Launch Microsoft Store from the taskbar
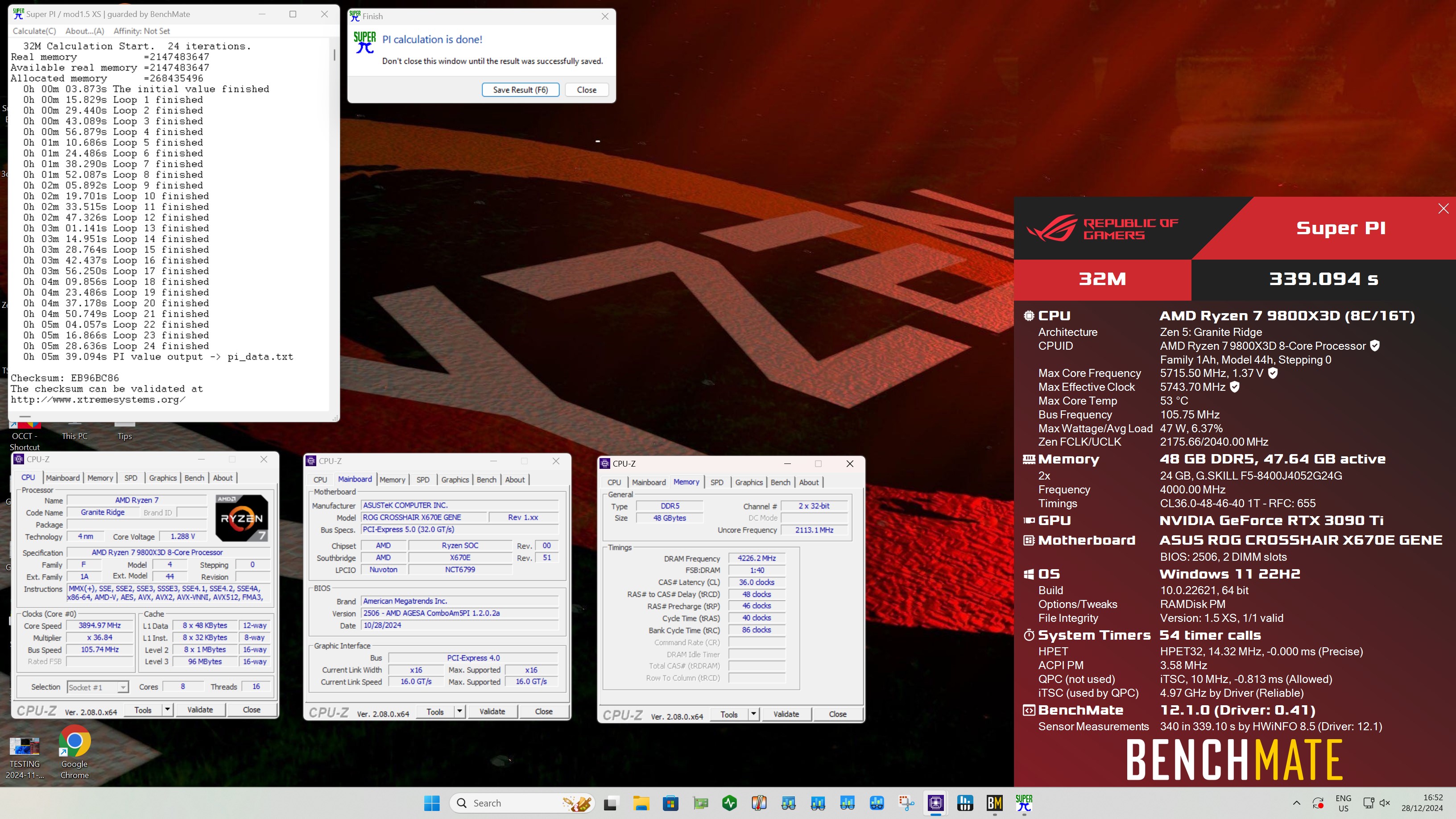The width and height of the screenshot is (1456, 819). 670,802
